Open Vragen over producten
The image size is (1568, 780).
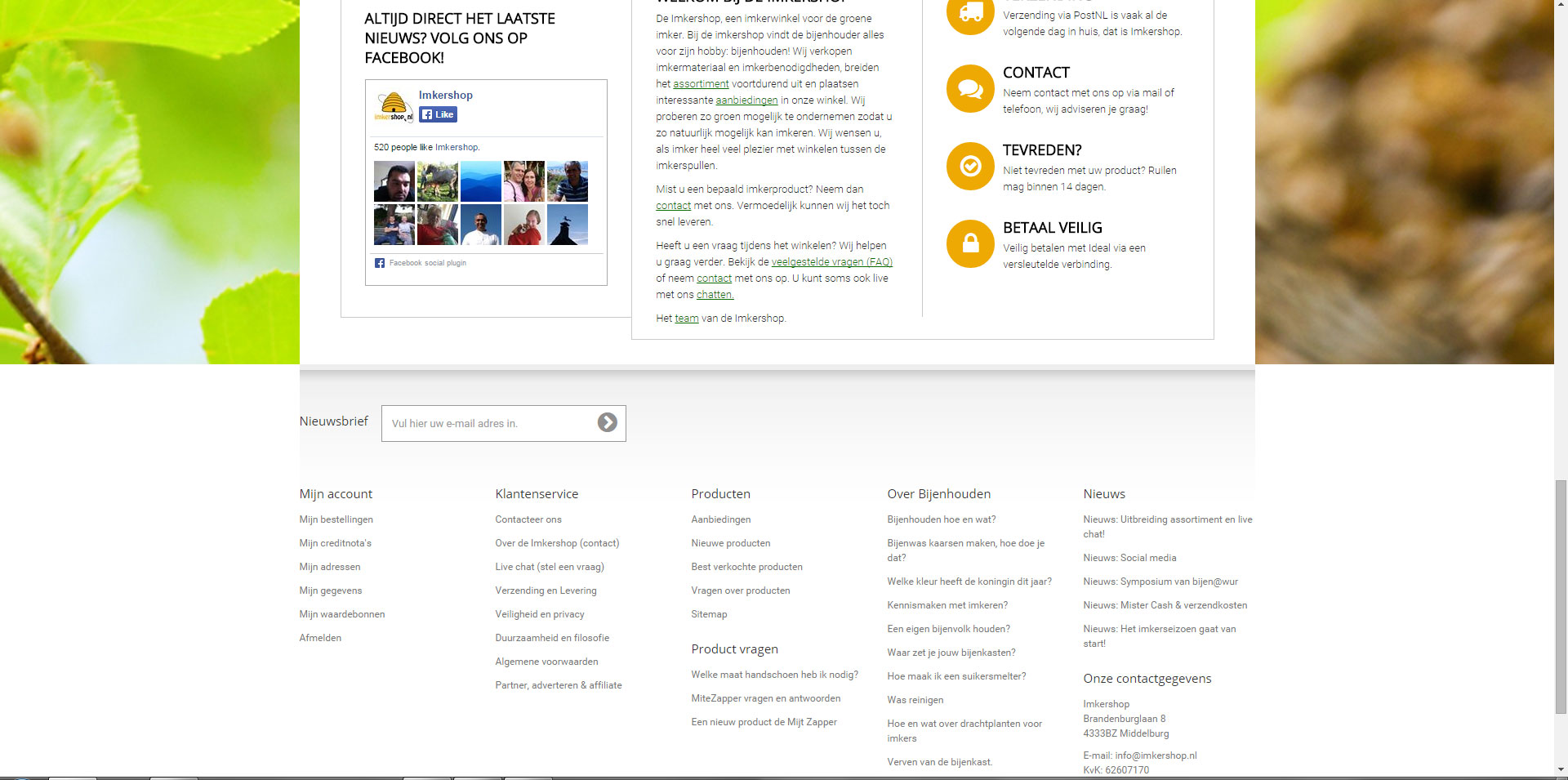tap(741, 591)
